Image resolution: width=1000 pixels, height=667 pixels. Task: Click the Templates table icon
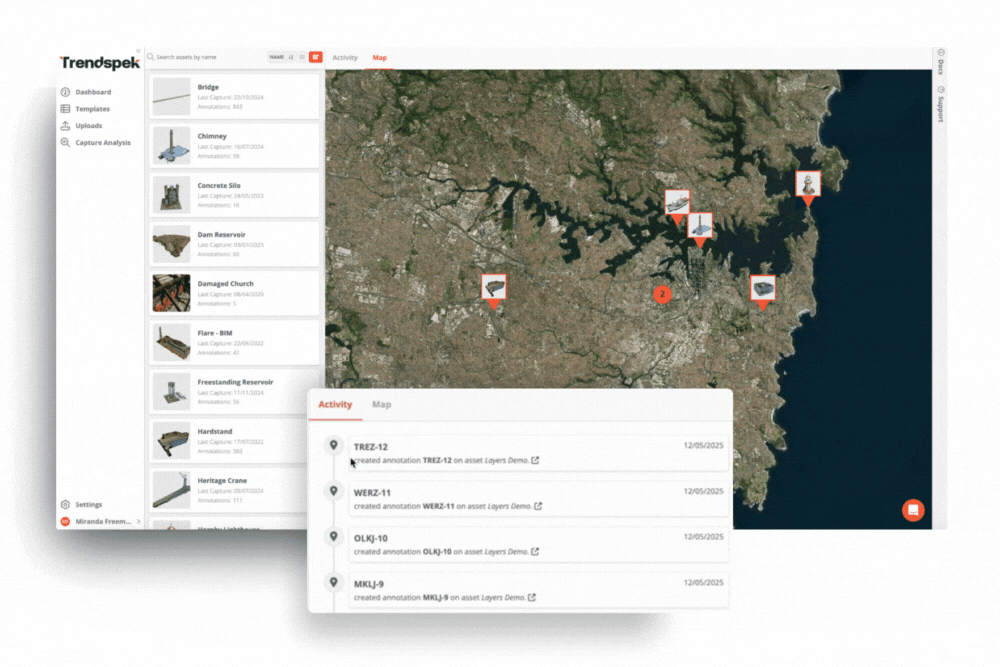coord(65,109)
